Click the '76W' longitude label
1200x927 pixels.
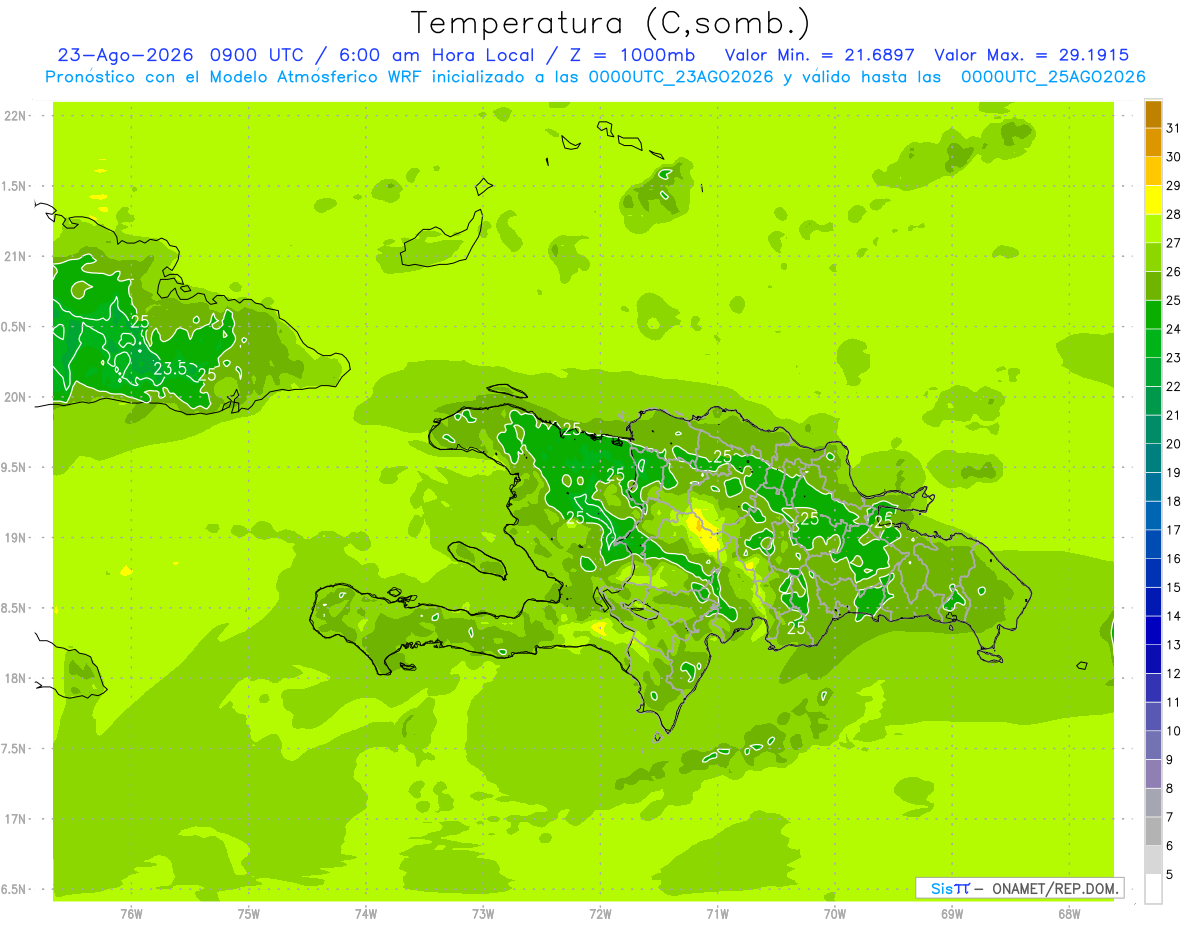[x=131, y=914]
